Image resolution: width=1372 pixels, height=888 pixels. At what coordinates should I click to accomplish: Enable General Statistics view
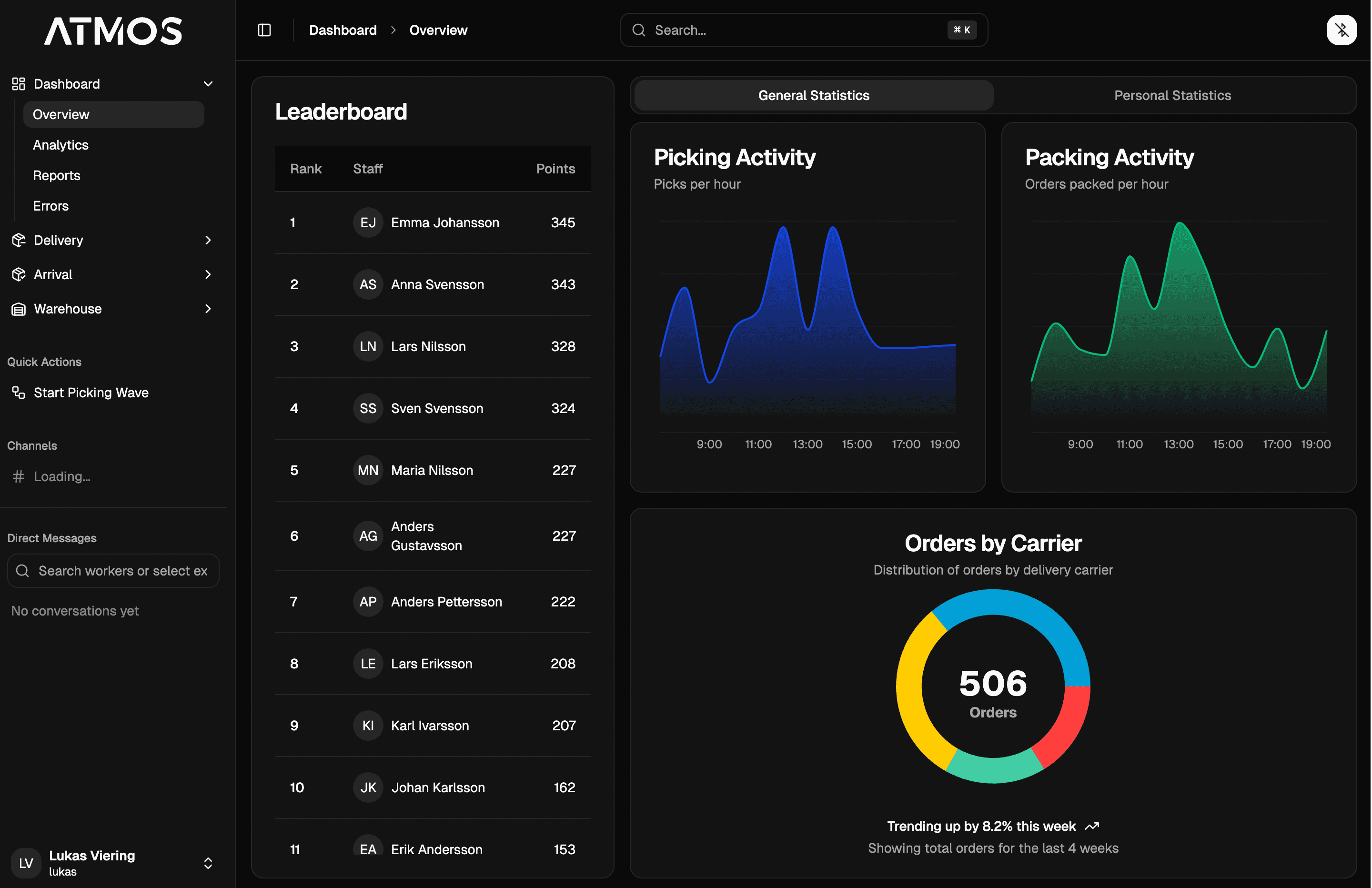point(813,95)
